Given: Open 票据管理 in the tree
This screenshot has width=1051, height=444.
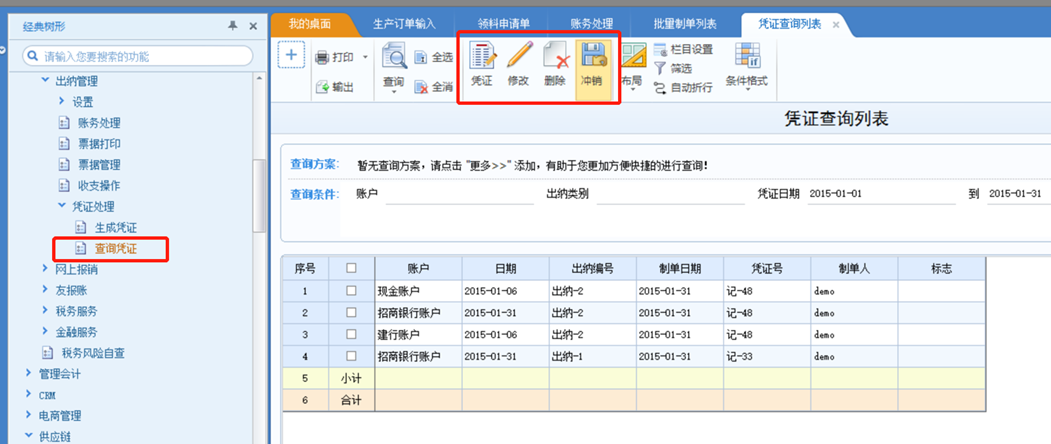Looking at the screenshot, I should pyautogui.click(x=100, y=164).
